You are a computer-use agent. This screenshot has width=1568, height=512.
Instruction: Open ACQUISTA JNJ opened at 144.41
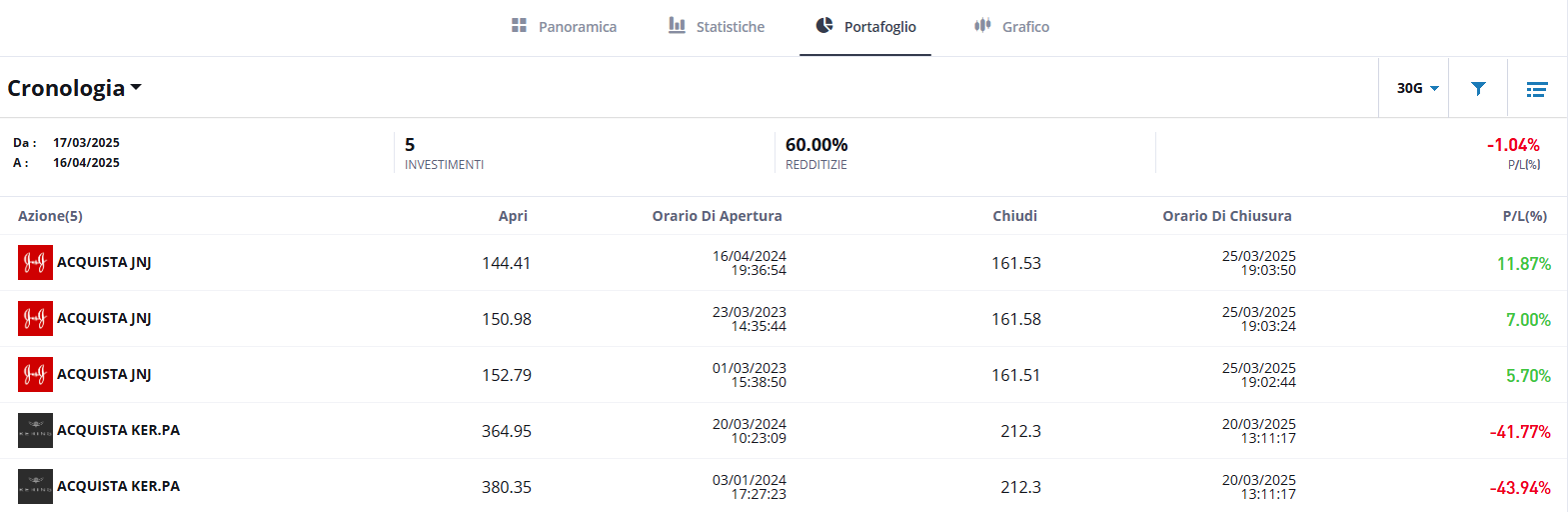coord(104,262)
